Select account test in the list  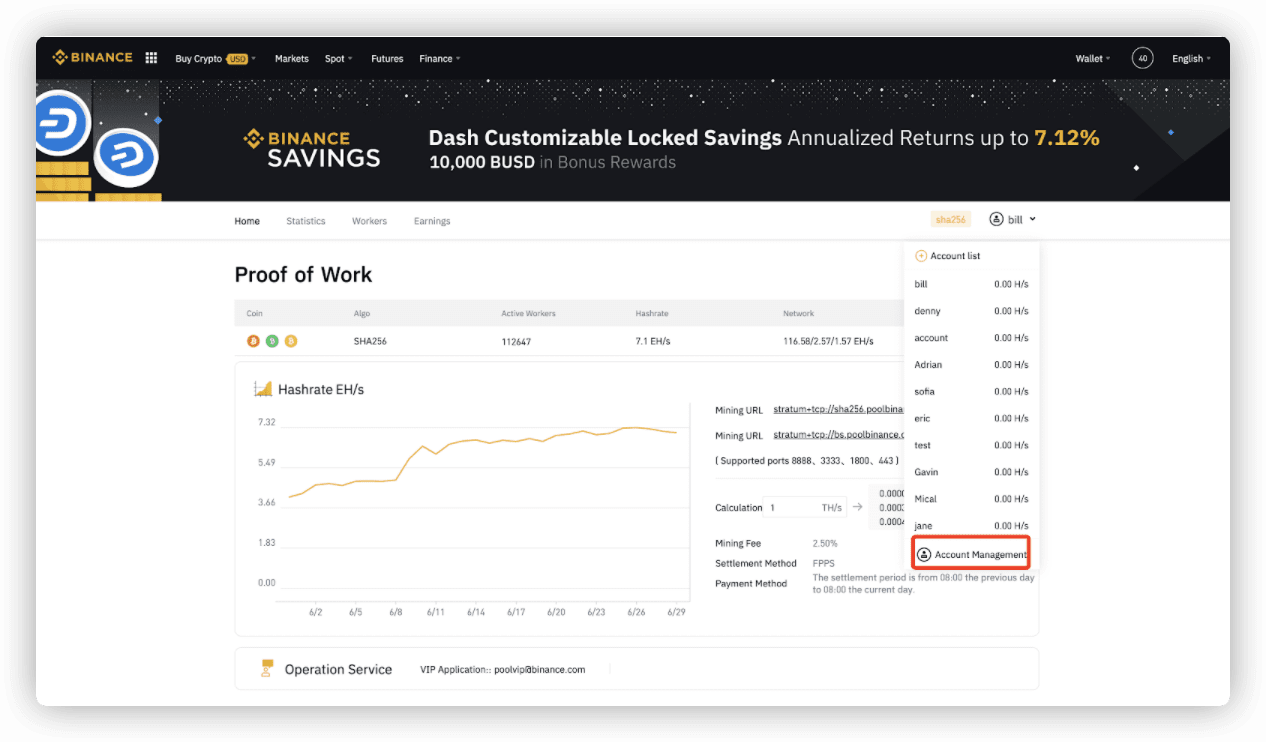(x=971, y=445)
